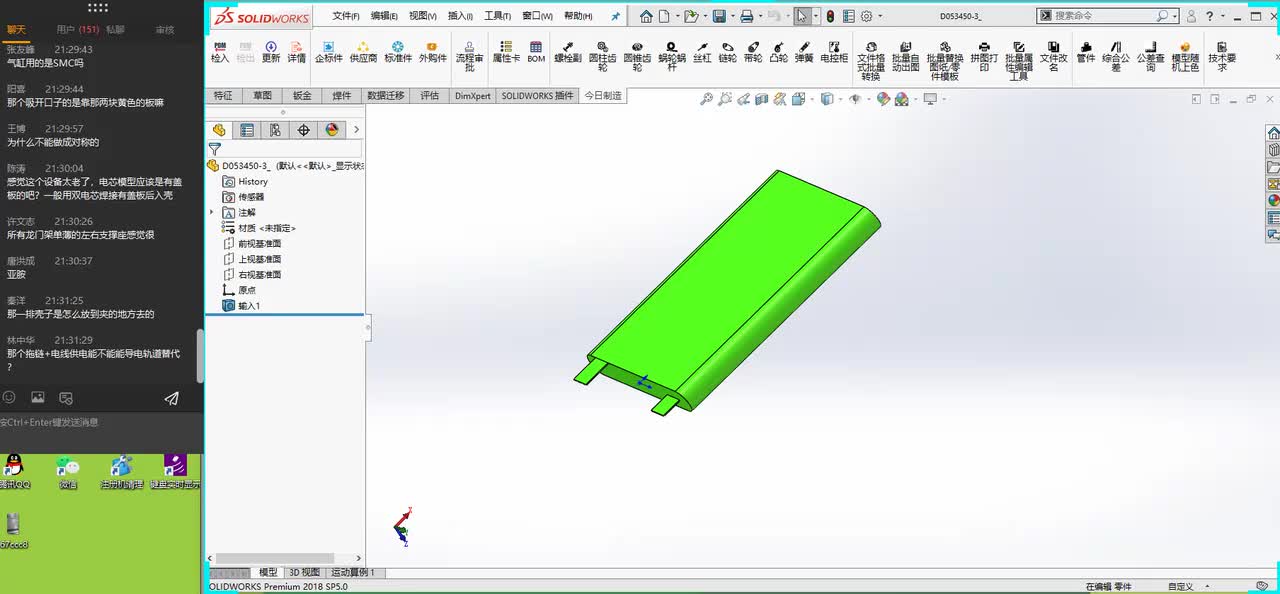The width and height of the screenshot is (1280, 594).
Task: Select the 带轮 pulley tool
Action: pos(752,52)
